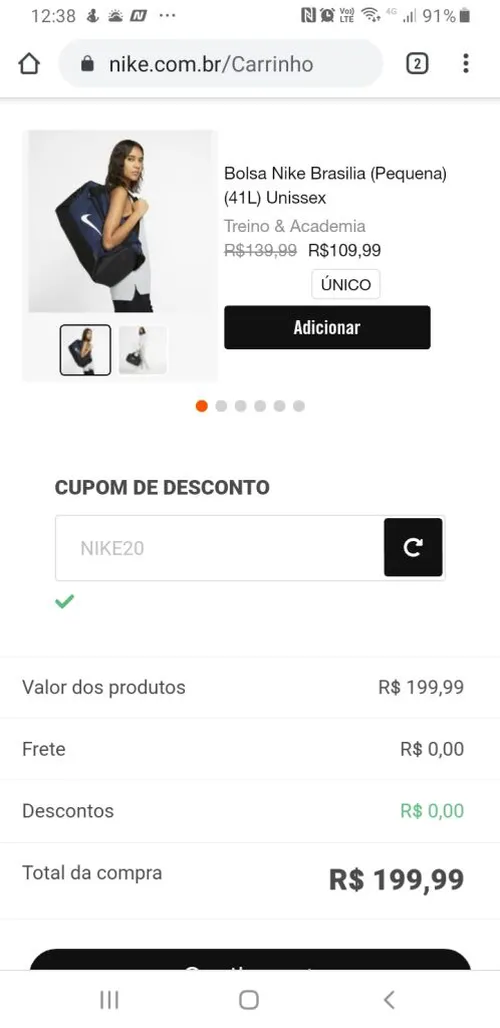Image resolution: width=500 pixels, height=1028 pixels.
Task: Open the Bolsa Nike Brasilia product title
Action: coord(336,186)
